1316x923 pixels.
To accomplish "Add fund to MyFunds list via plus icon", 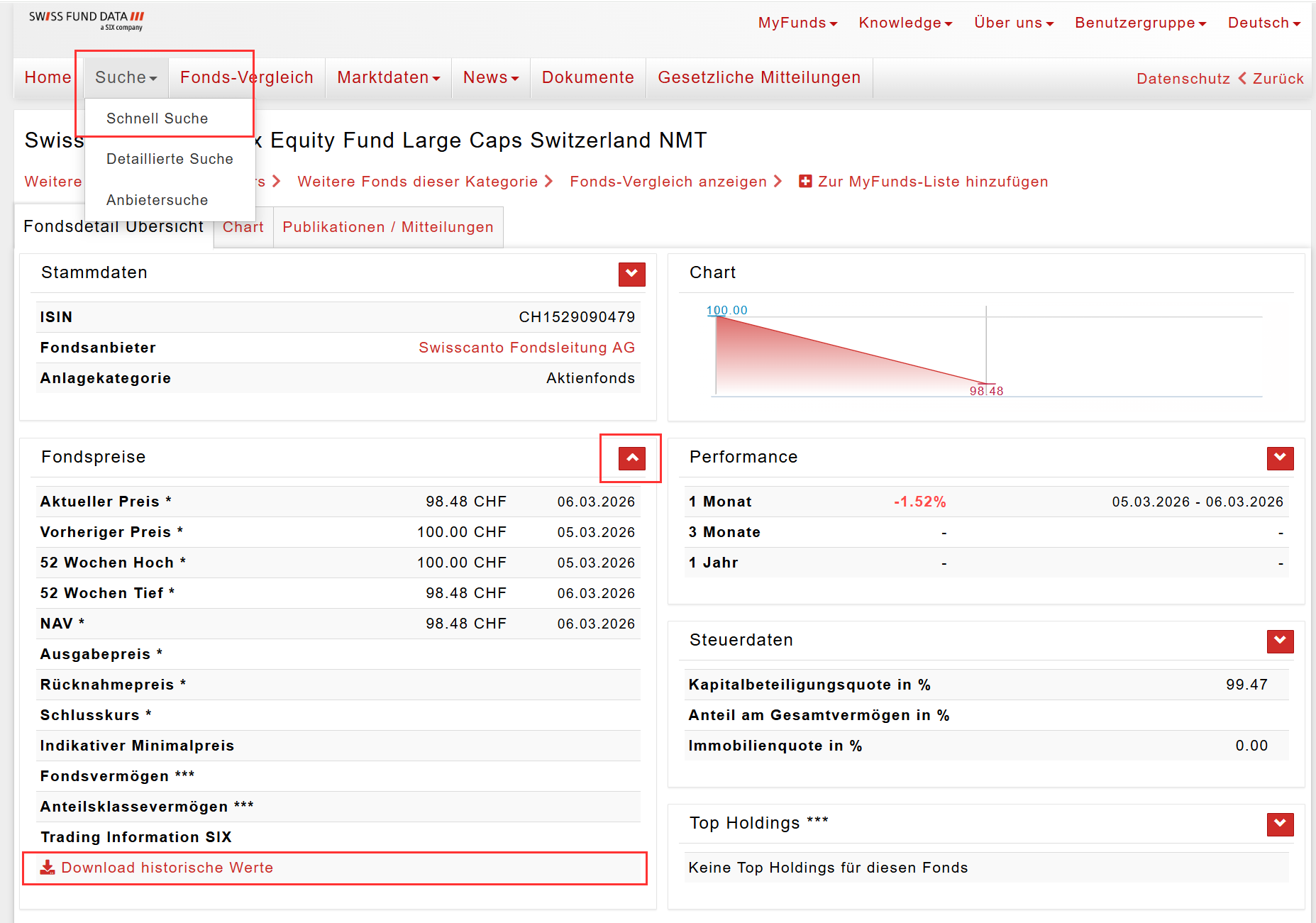I will pos(805,182).
